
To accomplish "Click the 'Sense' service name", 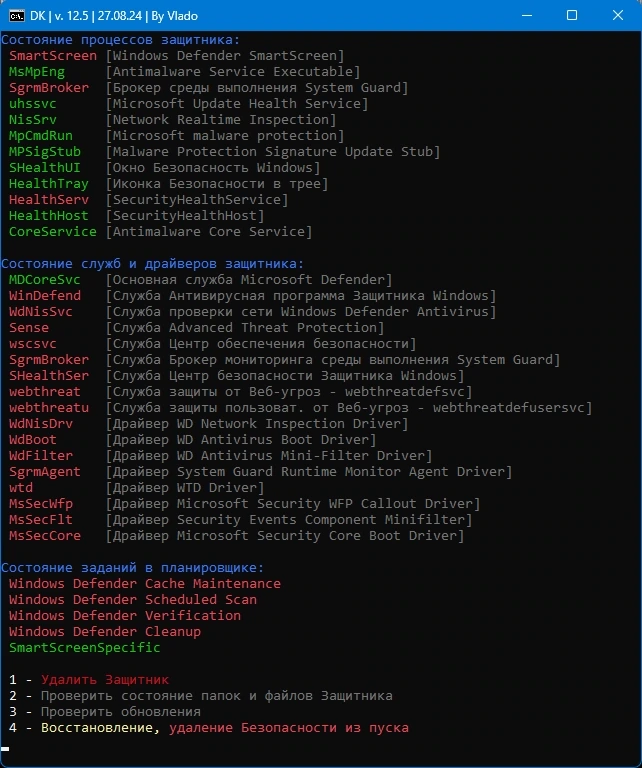I will coord(29,328).
